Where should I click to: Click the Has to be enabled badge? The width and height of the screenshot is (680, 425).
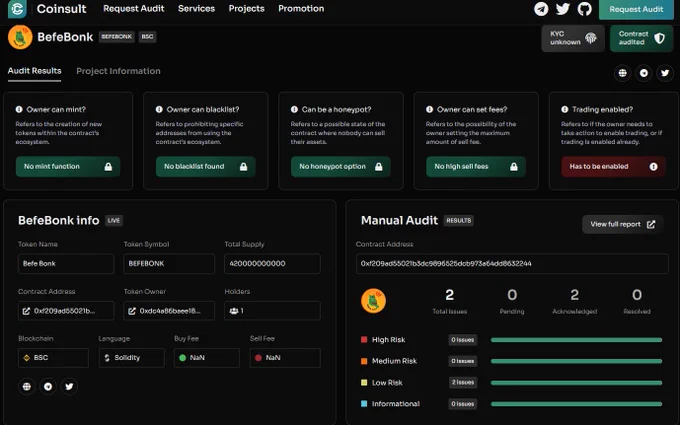[x=613, y=167]
